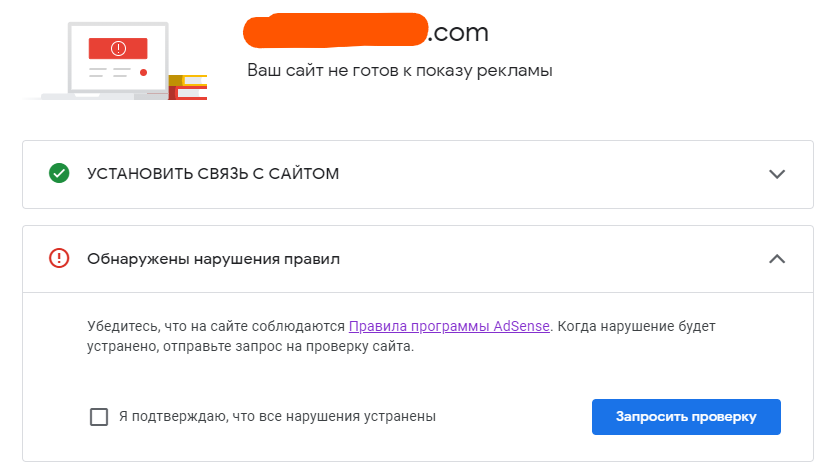Click the small red dot on laptop screen

point(143,72)
